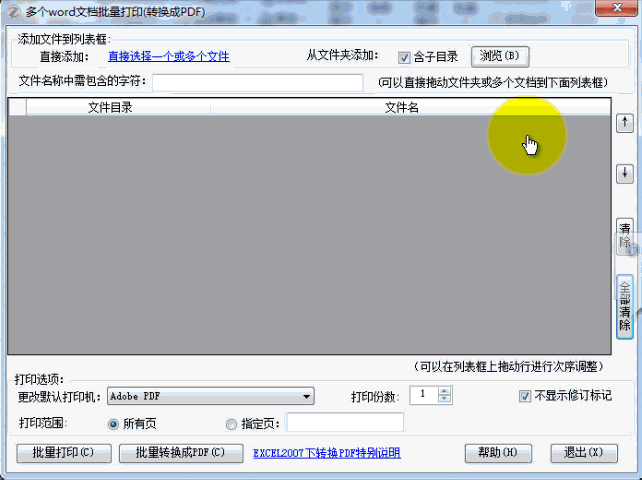
Task: Click the 批量转换成PDF(C) button
Action: click(180, 453)
